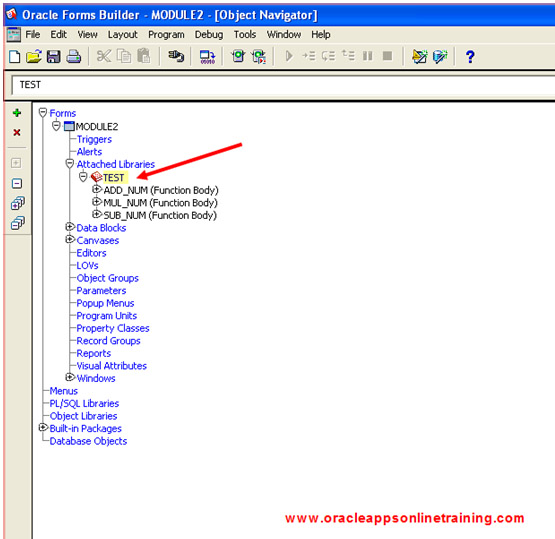Click the red X Delete icon

pos(17,132)
